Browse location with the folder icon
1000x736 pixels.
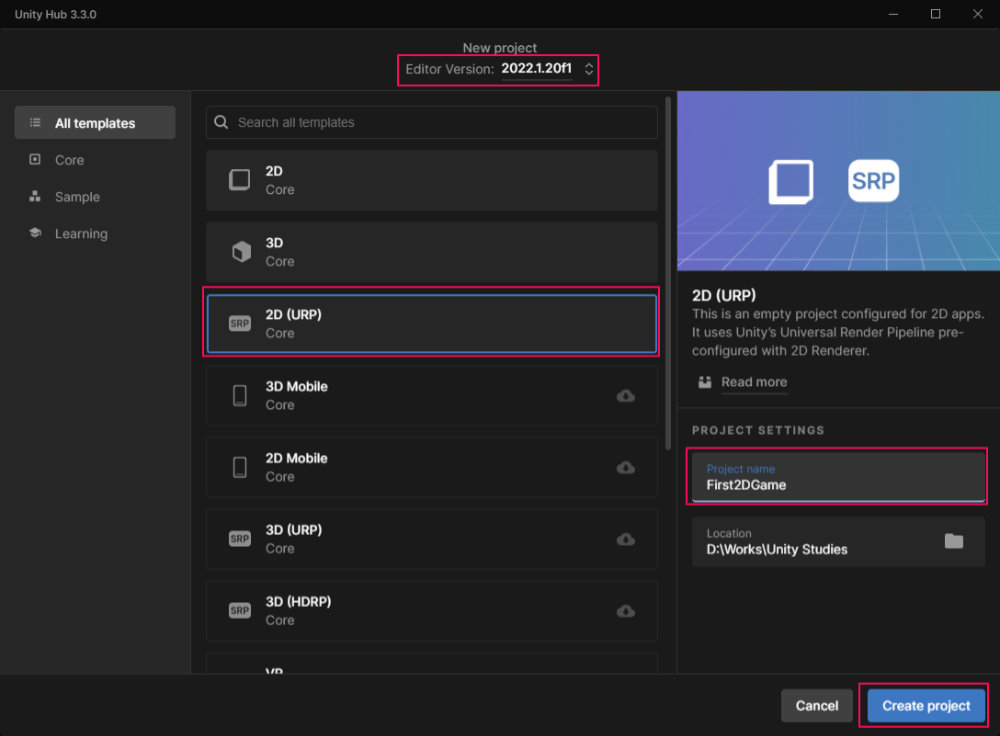[953, 541]
